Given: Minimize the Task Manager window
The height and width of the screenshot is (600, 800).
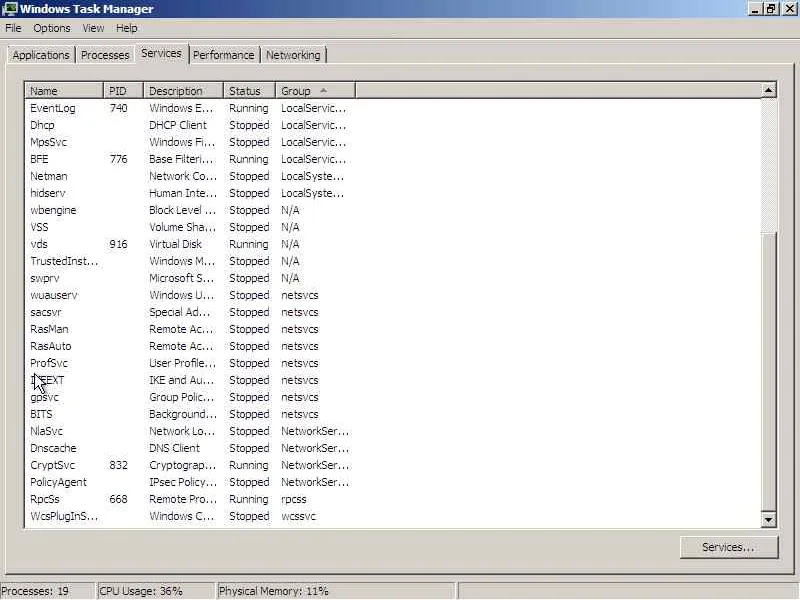Looking at the screenshot, I should (756, 9).
